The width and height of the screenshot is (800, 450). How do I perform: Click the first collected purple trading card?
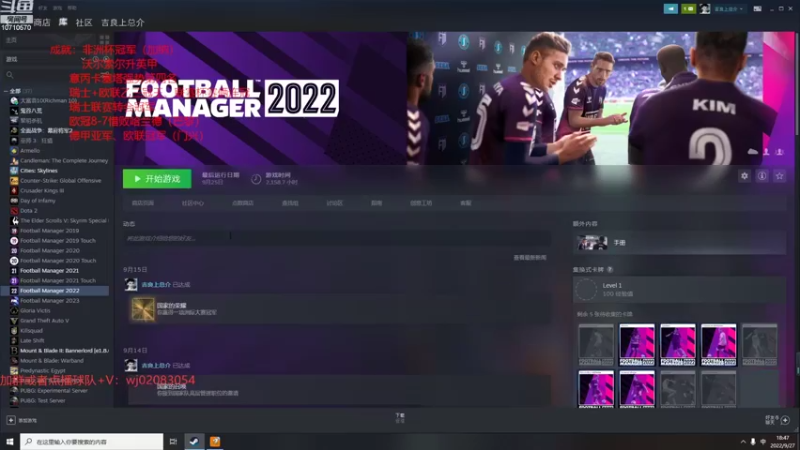coord(637,344)
